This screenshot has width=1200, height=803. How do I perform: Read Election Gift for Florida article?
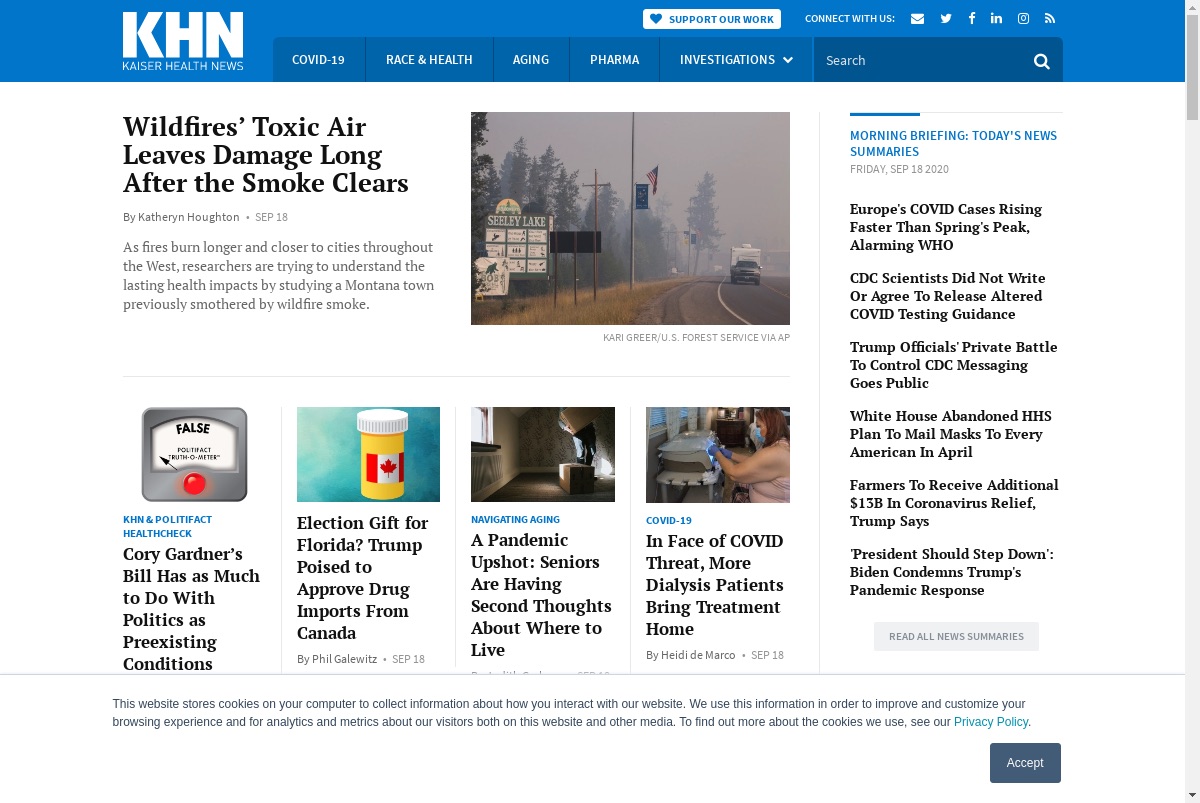363,578
